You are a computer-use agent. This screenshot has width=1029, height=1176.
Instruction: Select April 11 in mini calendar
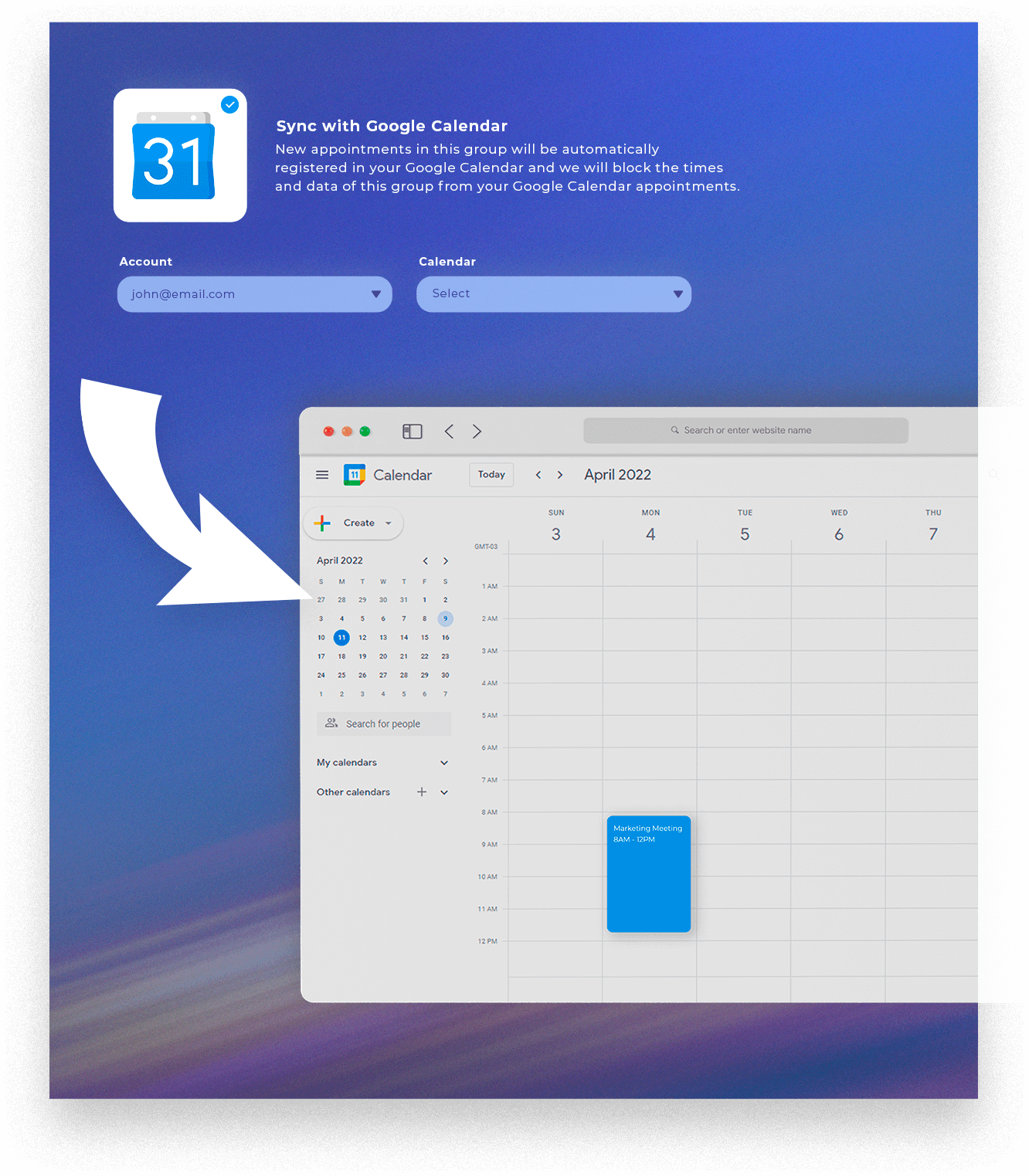coord(341,638)
